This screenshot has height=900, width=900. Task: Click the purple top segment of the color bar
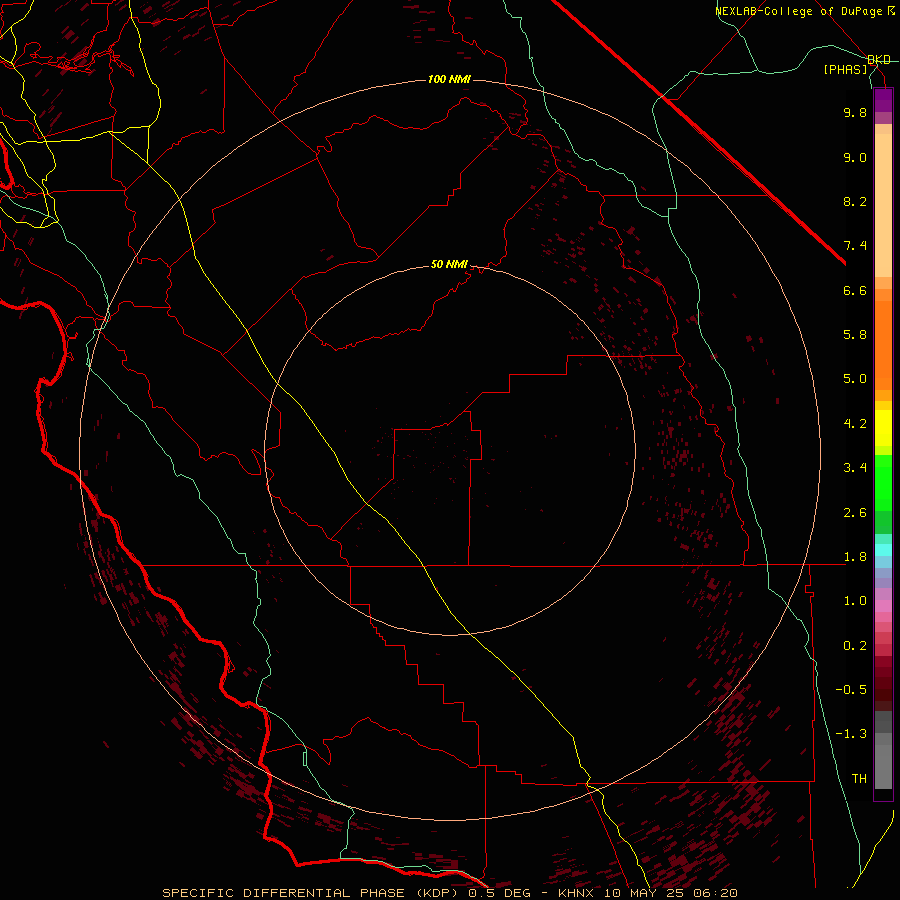point(883,100)
